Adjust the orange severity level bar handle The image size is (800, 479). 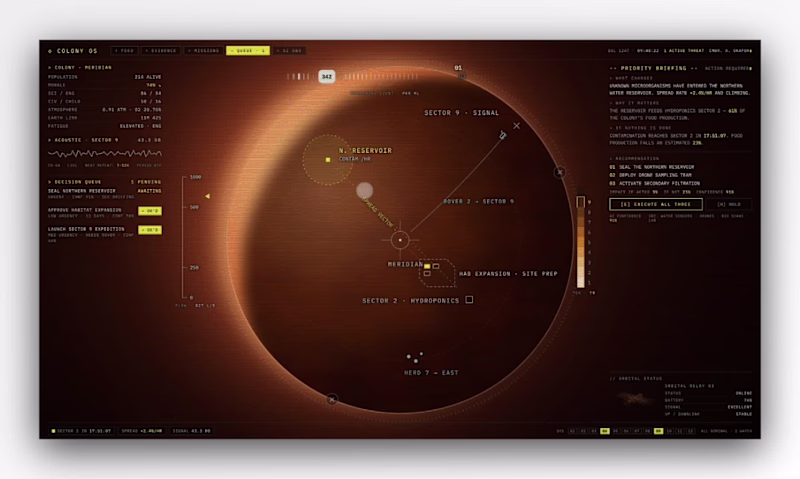click(x=581, y=202)
